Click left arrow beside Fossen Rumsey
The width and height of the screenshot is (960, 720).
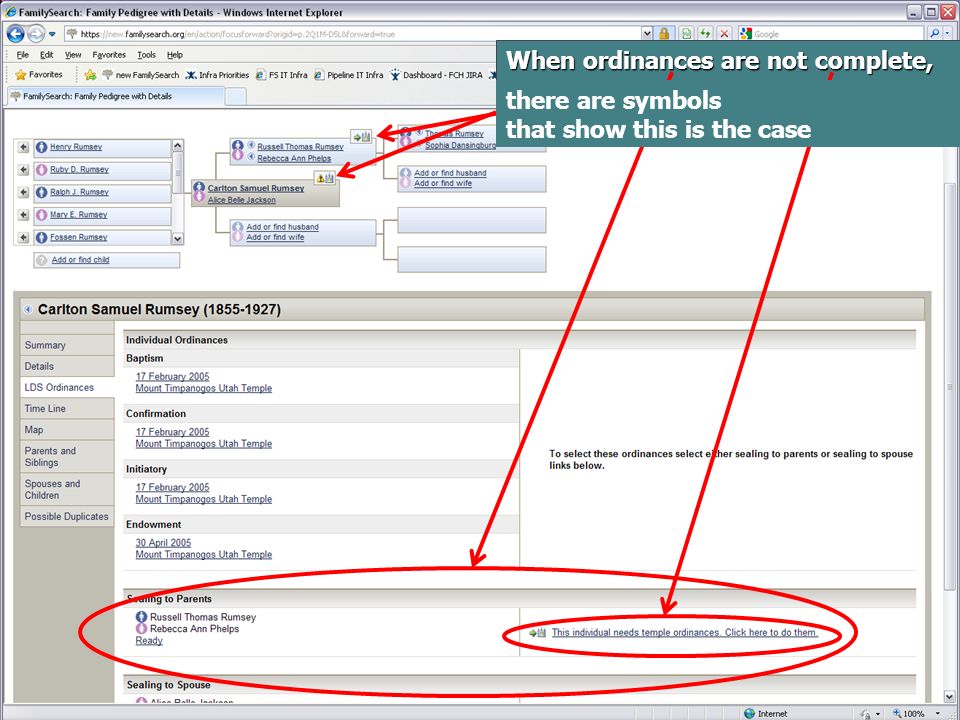coord(23,238)
